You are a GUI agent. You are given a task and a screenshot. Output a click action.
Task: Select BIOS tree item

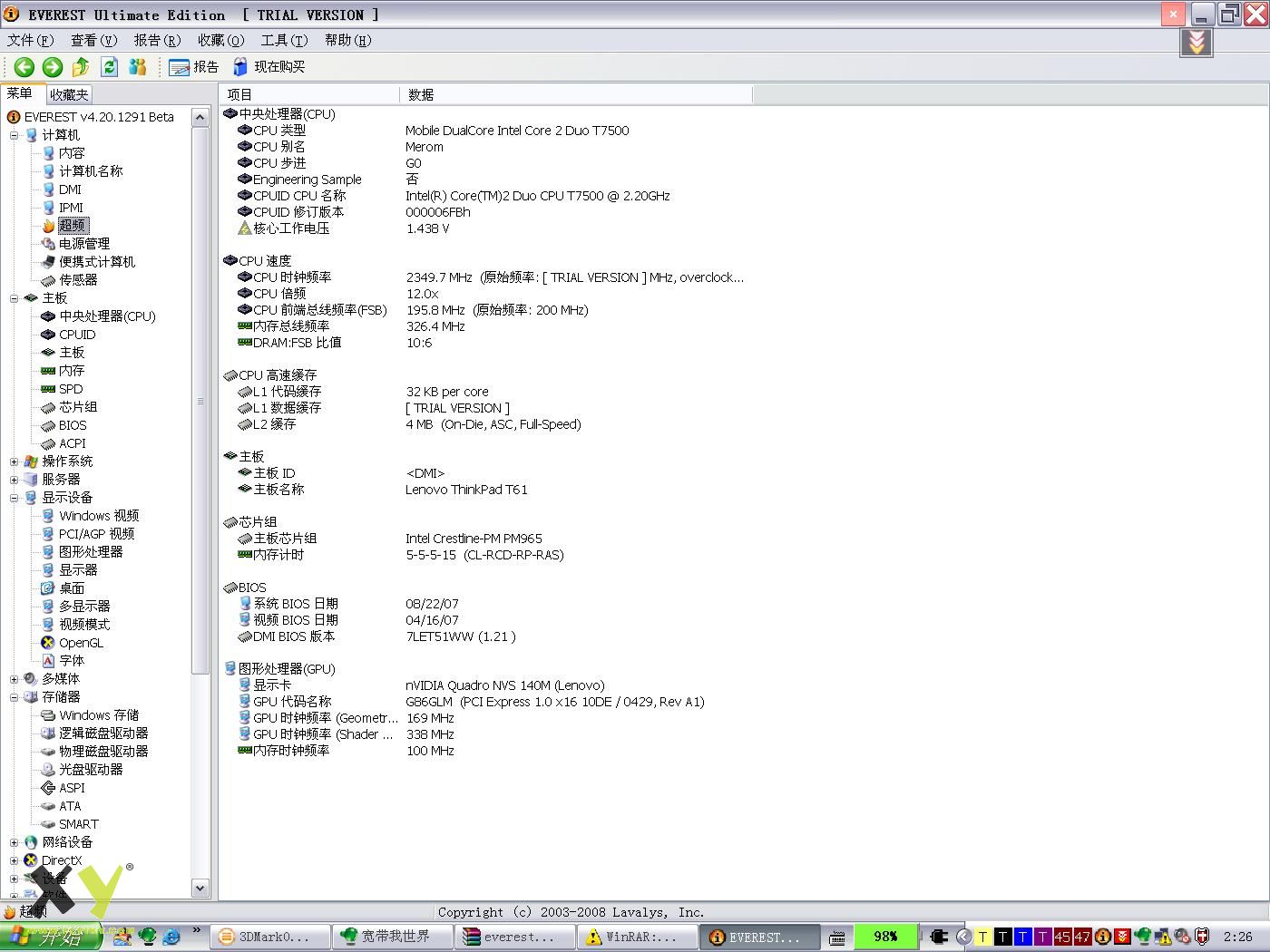click(73, 425)
